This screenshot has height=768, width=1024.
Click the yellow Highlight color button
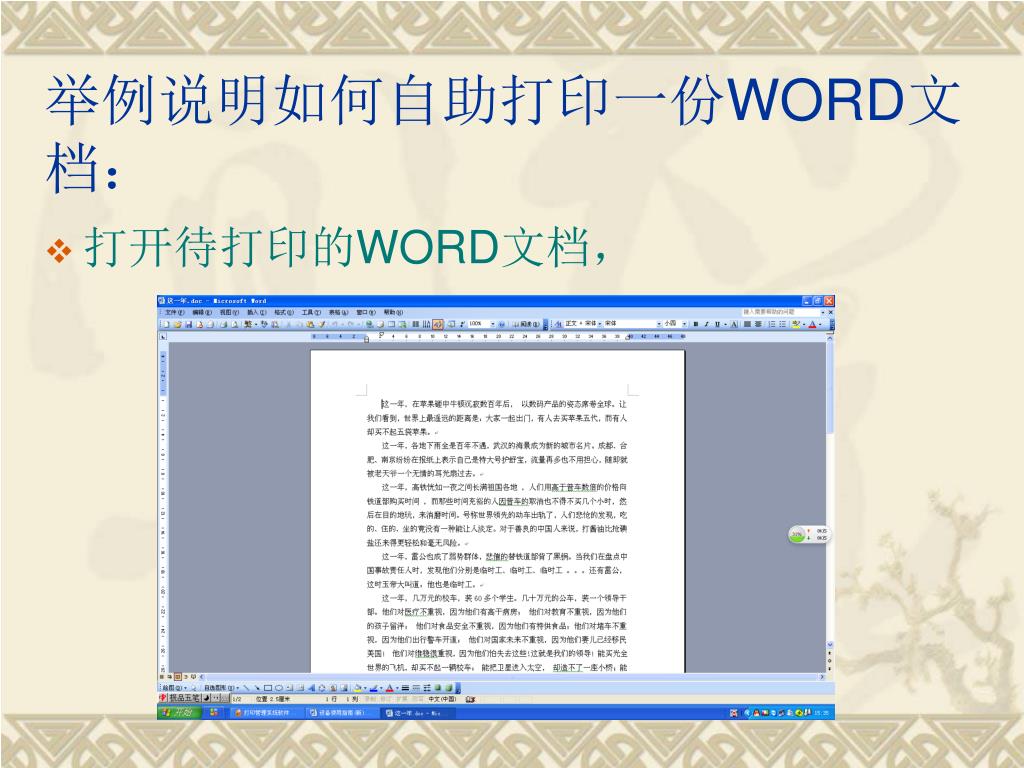point(796,324)
